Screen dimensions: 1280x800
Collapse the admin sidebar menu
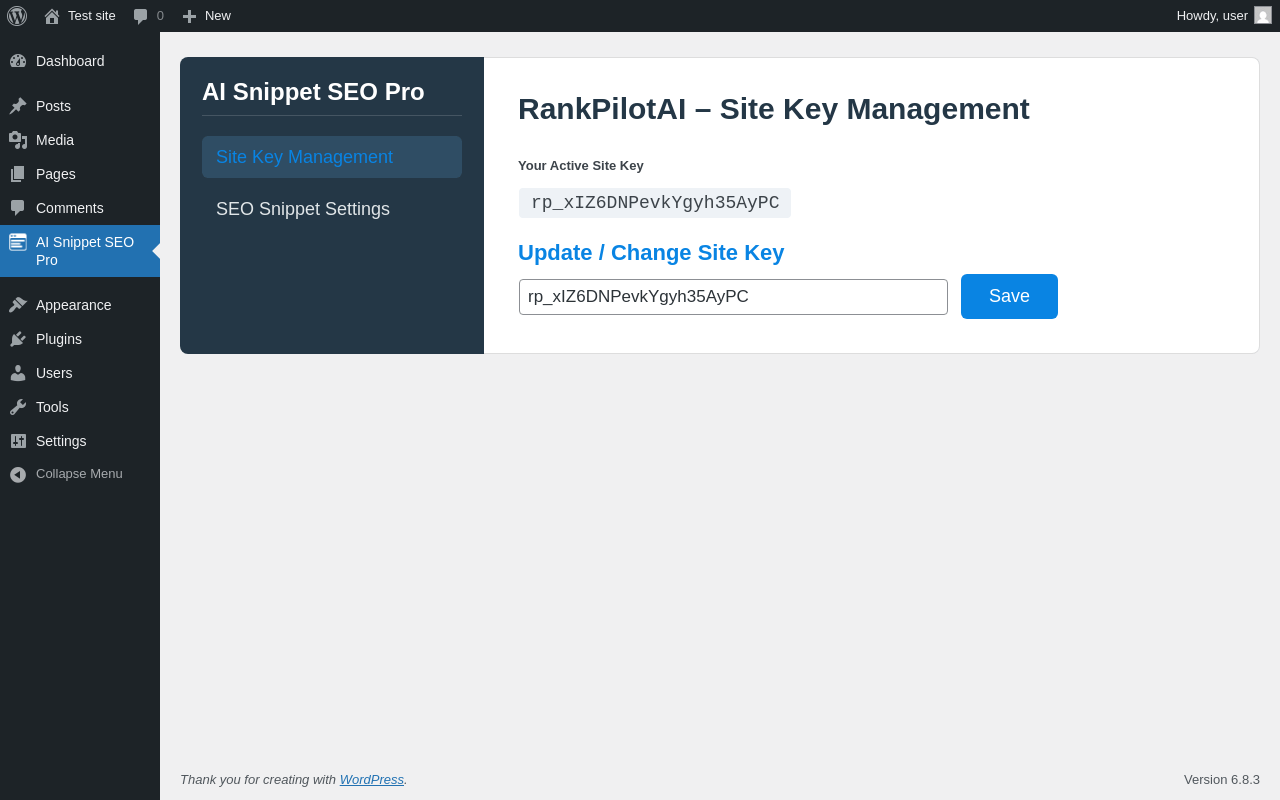tap(80, 474)
